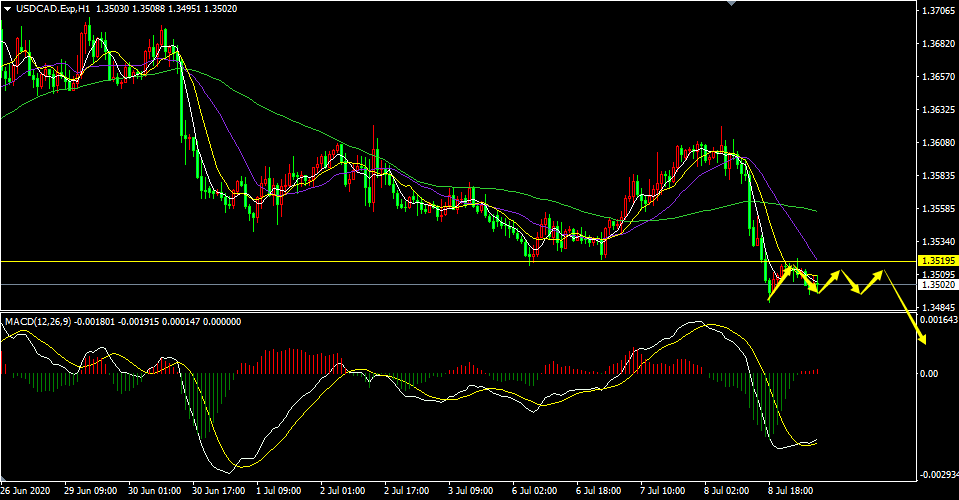Click the 1.36820 price axis value
The width and height of the screenshot is (959, 500).
(939, 44)
